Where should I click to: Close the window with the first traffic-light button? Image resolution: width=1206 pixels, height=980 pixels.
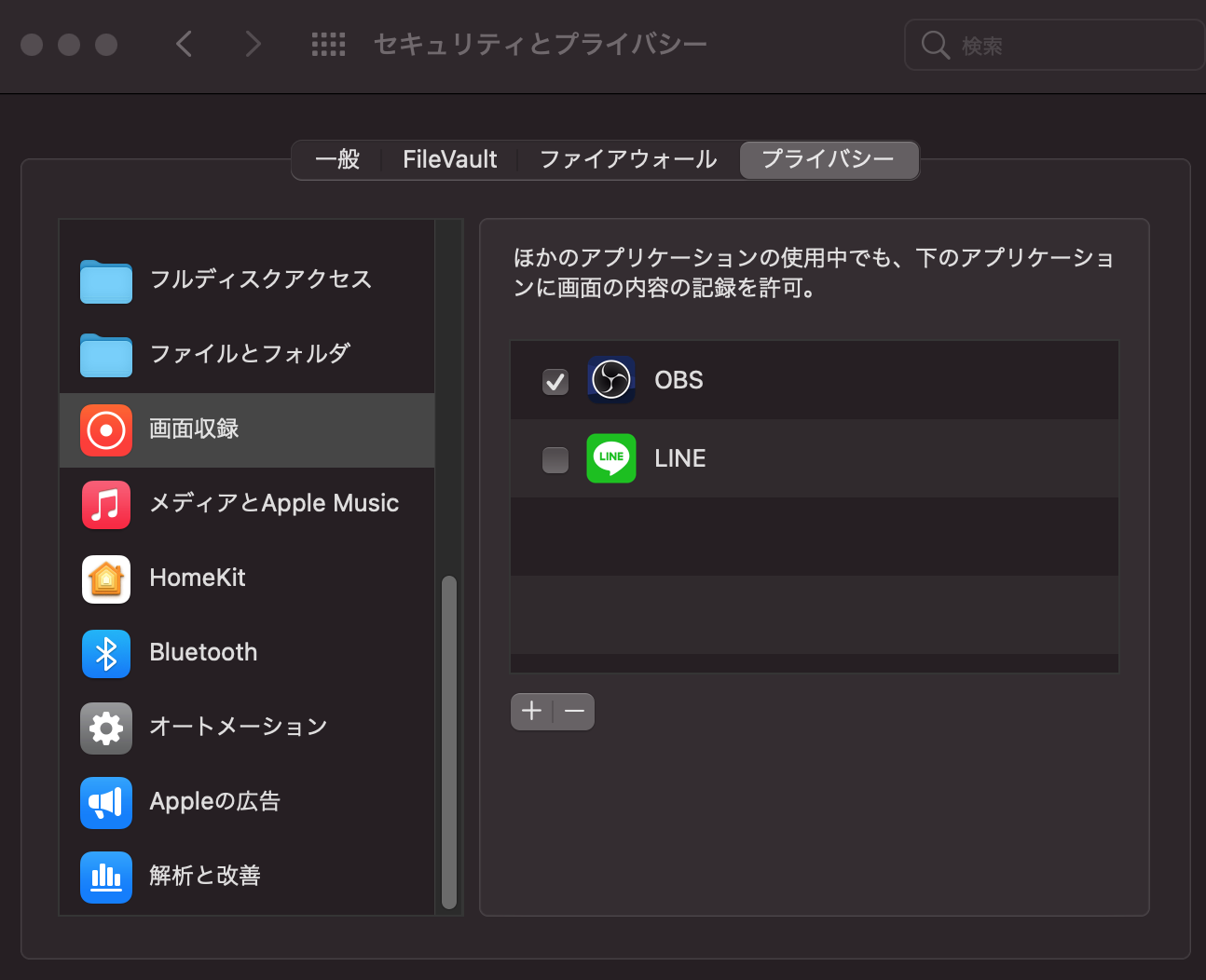pos(32,45)
